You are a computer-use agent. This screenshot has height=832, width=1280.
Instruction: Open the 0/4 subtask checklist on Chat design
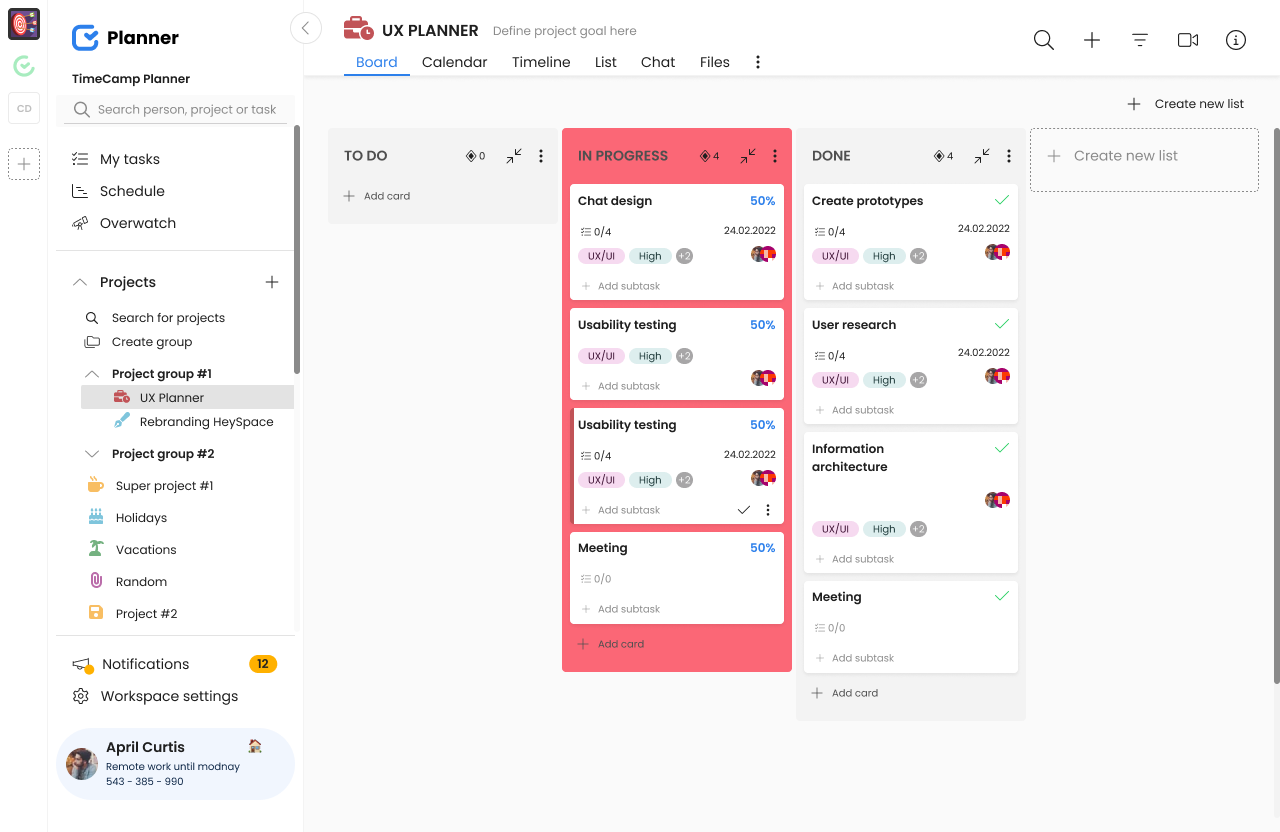(x=596, y=232)
